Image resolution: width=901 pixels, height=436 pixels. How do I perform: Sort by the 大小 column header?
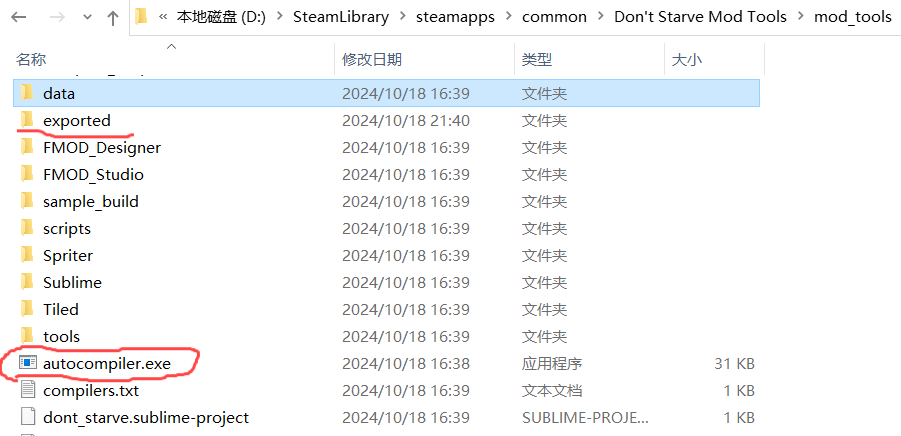686,60
